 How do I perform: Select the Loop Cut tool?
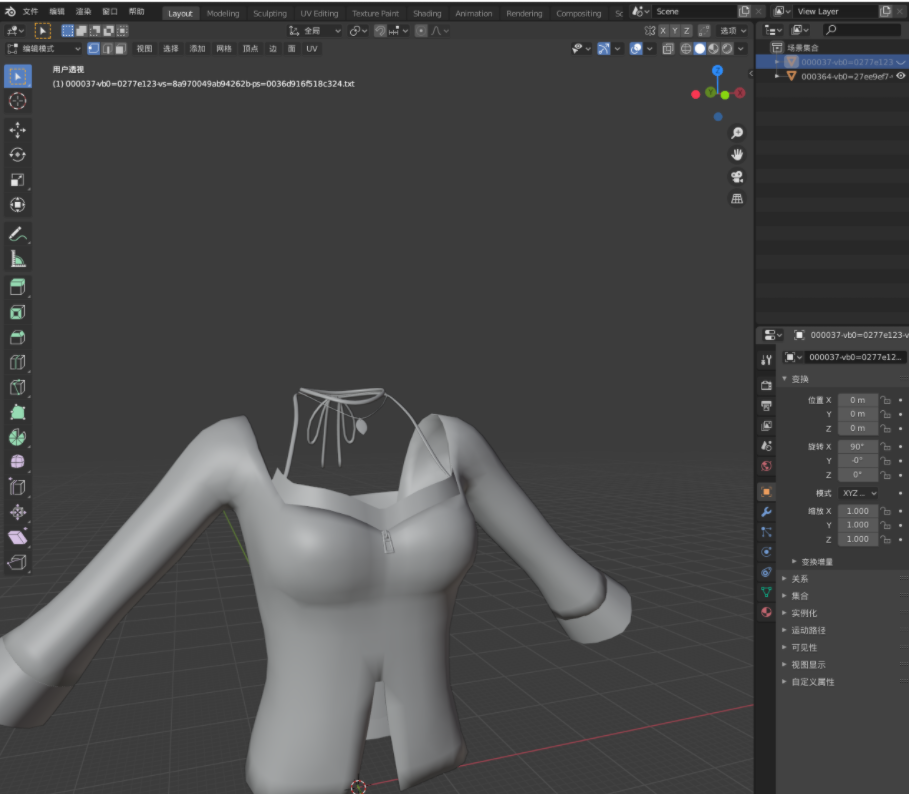17,362
